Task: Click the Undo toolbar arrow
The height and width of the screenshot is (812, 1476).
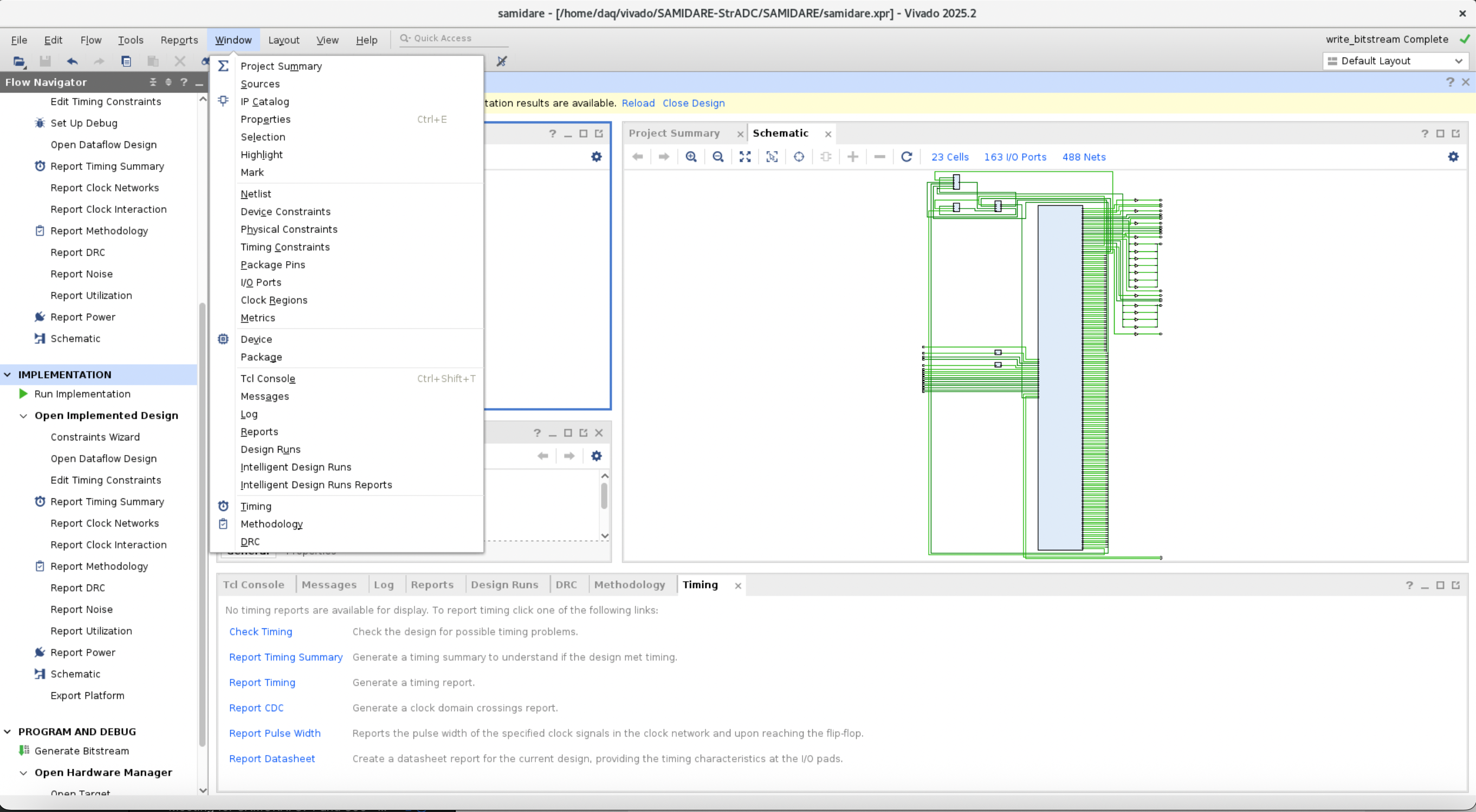Action: pyautogui.click(x=72, y=61)
